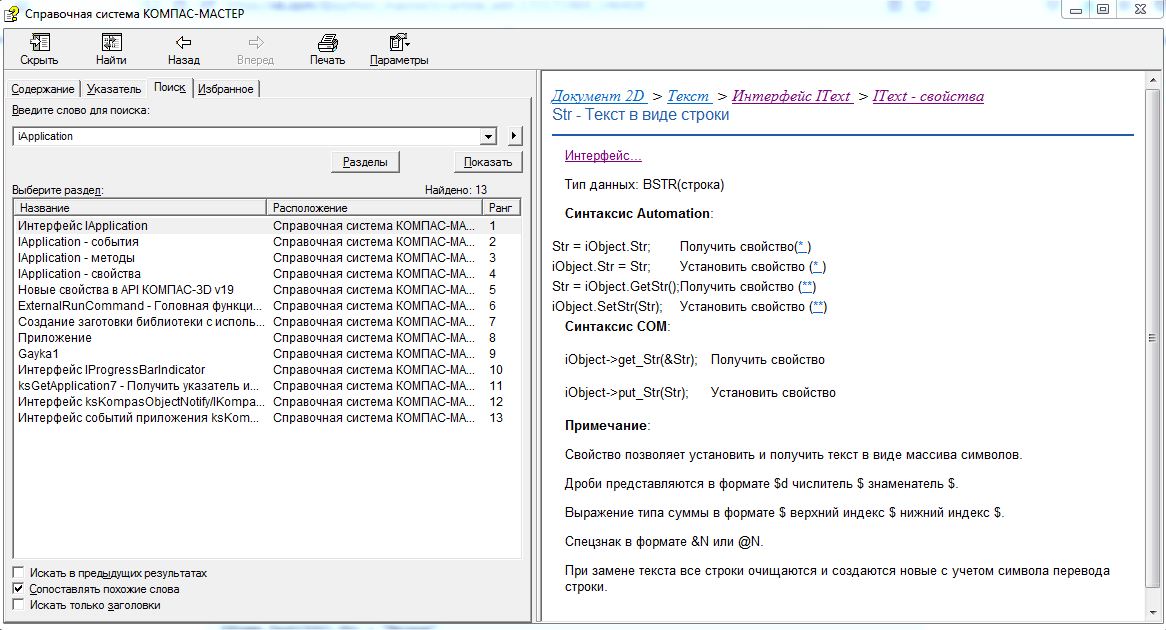Viewport: 1166px width, 630px height.
Task: Maximize the help window
Action: click(x=1104, y=10)
